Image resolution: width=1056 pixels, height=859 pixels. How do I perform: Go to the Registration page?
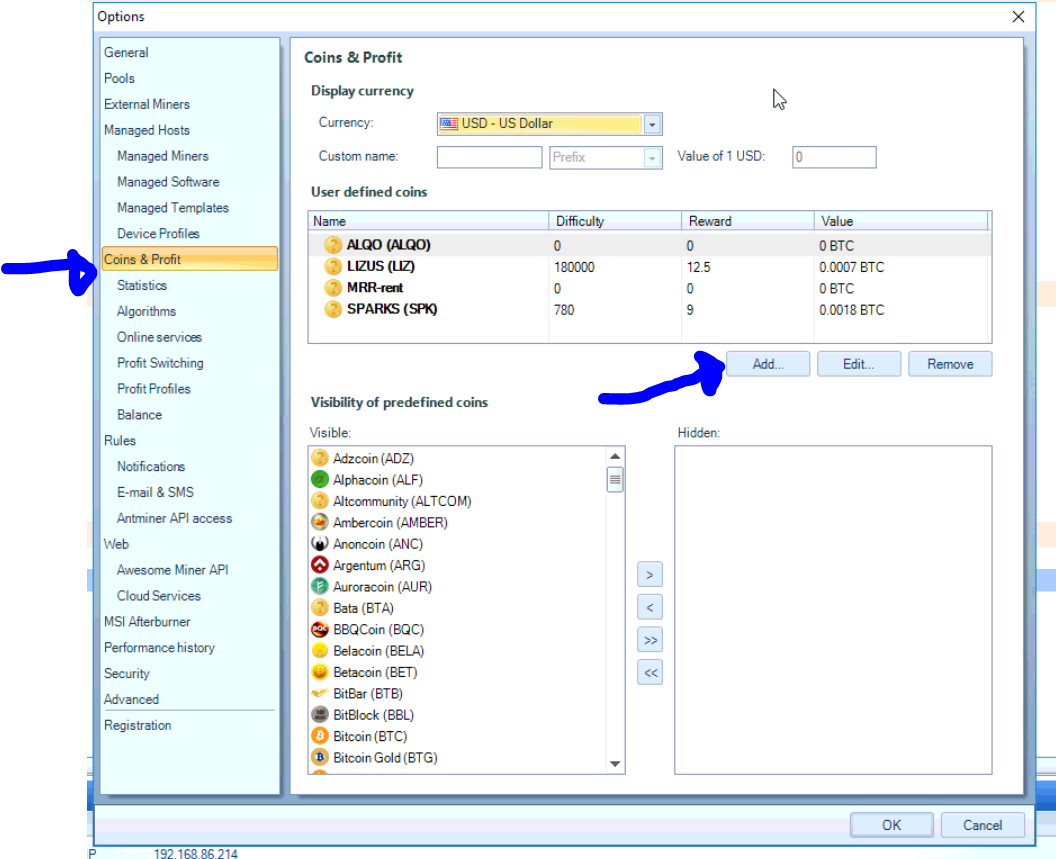[x=137, y=726]
